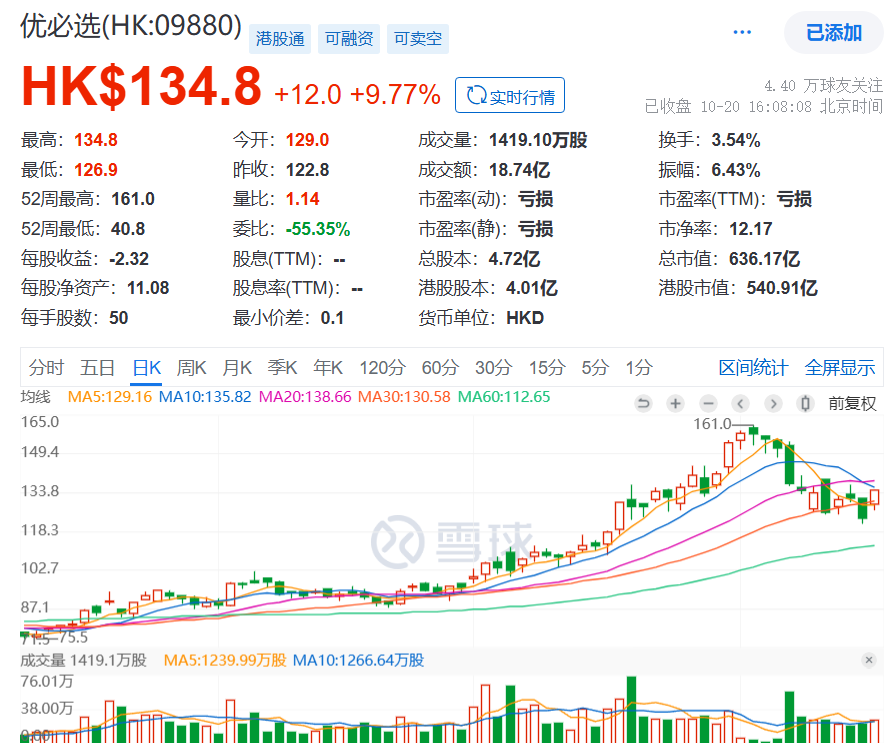893x743 pixels.
Task: Move chart left with the left chevron
Action: (x=740, y=404)
